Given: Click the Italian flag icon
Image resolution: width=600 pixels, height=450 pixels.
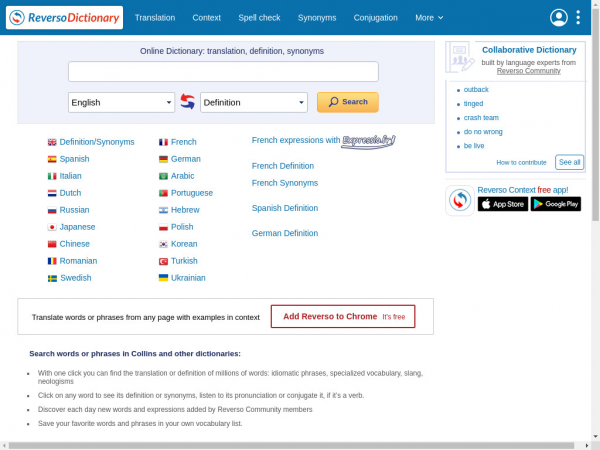Looking at the screenshot, I should coord(52,176).
